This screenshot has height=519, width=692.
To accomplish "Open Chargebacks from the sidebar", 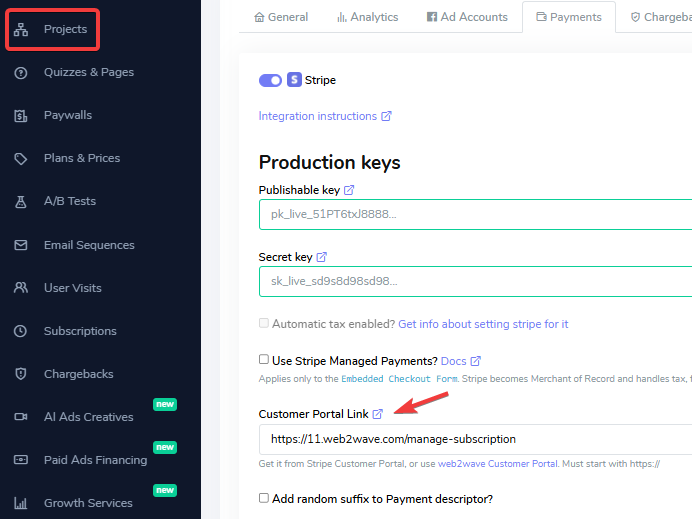I will 79,374.
